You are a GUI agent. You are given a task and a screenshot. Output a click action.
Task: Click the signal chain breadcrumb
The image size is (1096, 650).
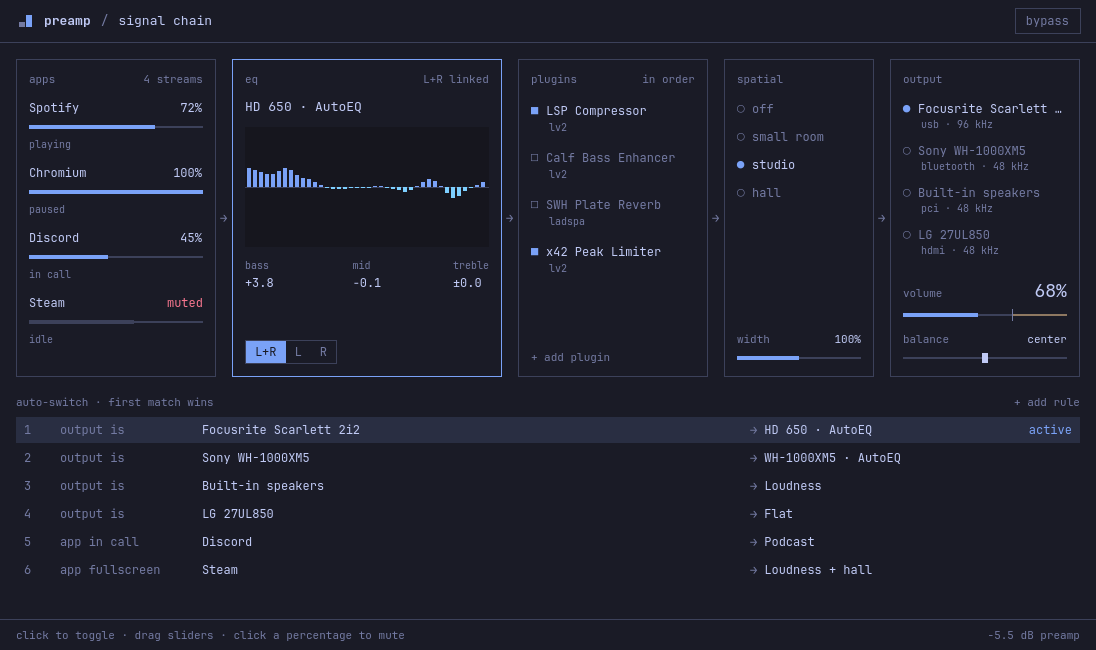[165, 21]
